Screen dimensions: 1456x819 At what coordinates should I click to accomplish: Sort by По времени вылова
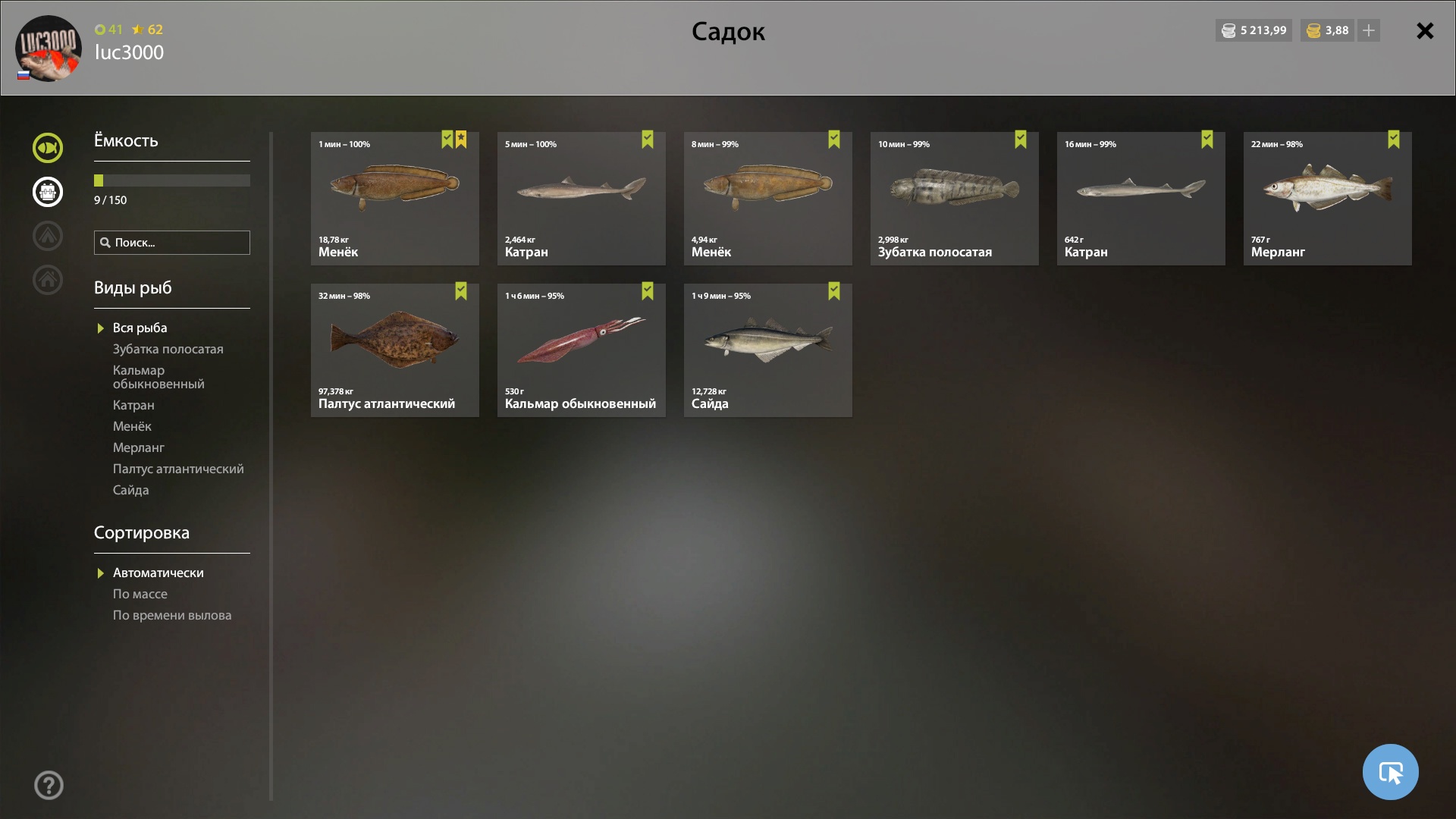[172, 615]
